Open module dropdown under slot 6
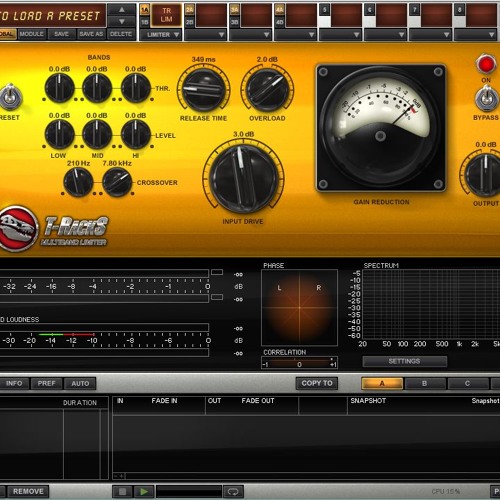Image resolution: width=500 pixels, height=500 pixels. pos(386,34)
